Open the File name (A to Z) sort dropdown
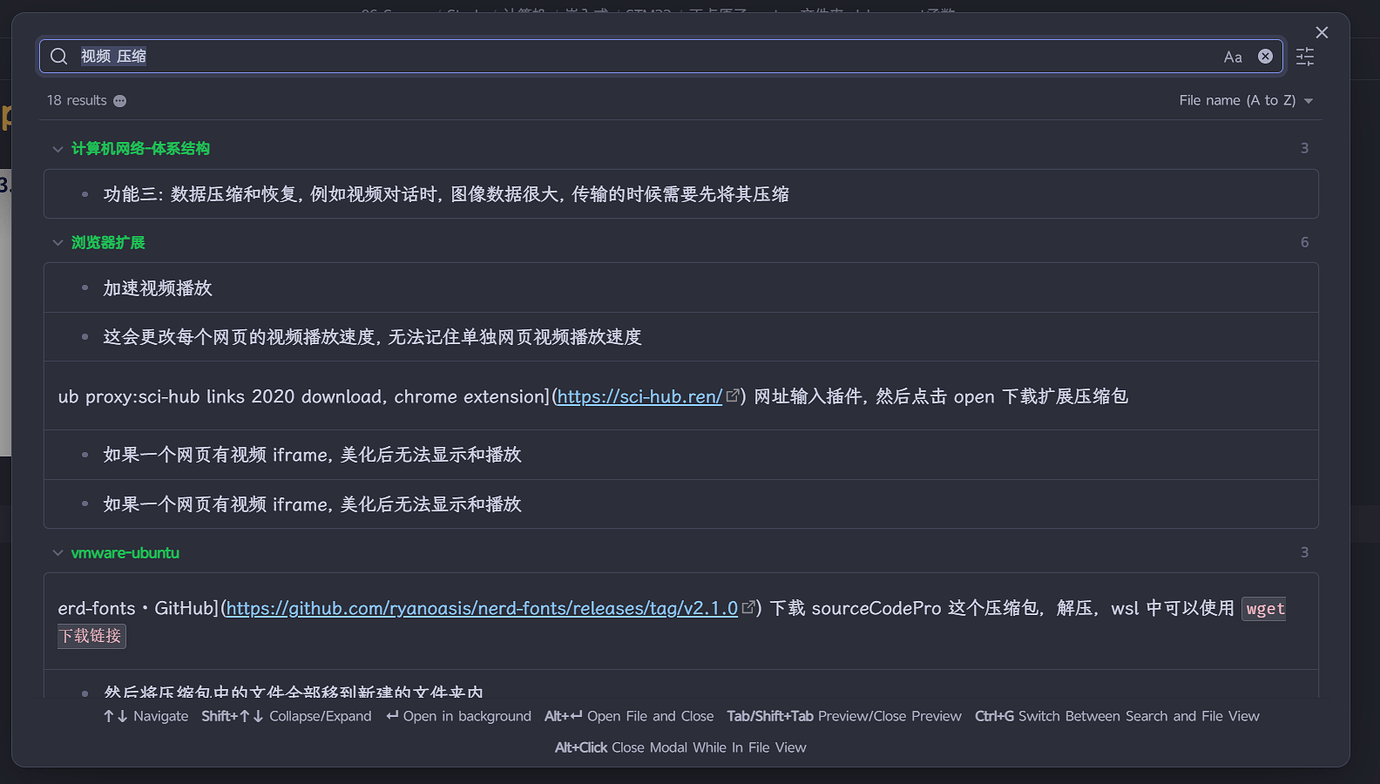Viewport: 1380px width, 784px height. [x=1246, y=100]
